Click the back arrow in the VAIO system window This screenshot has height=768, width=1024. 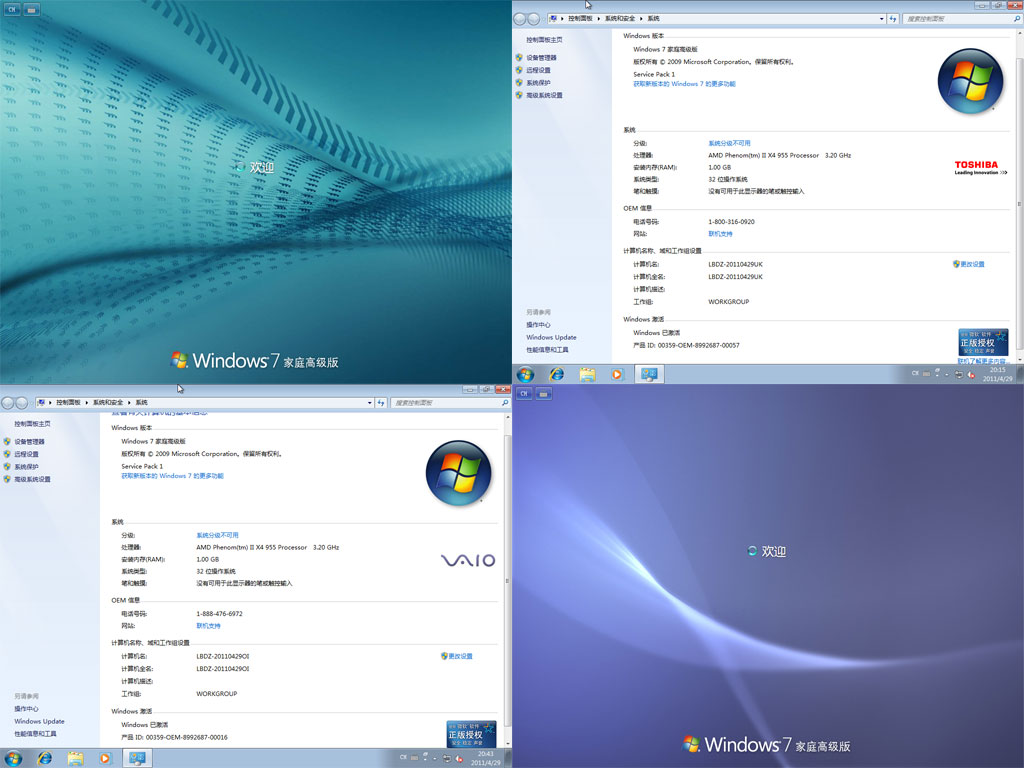[x=8, y=402]
